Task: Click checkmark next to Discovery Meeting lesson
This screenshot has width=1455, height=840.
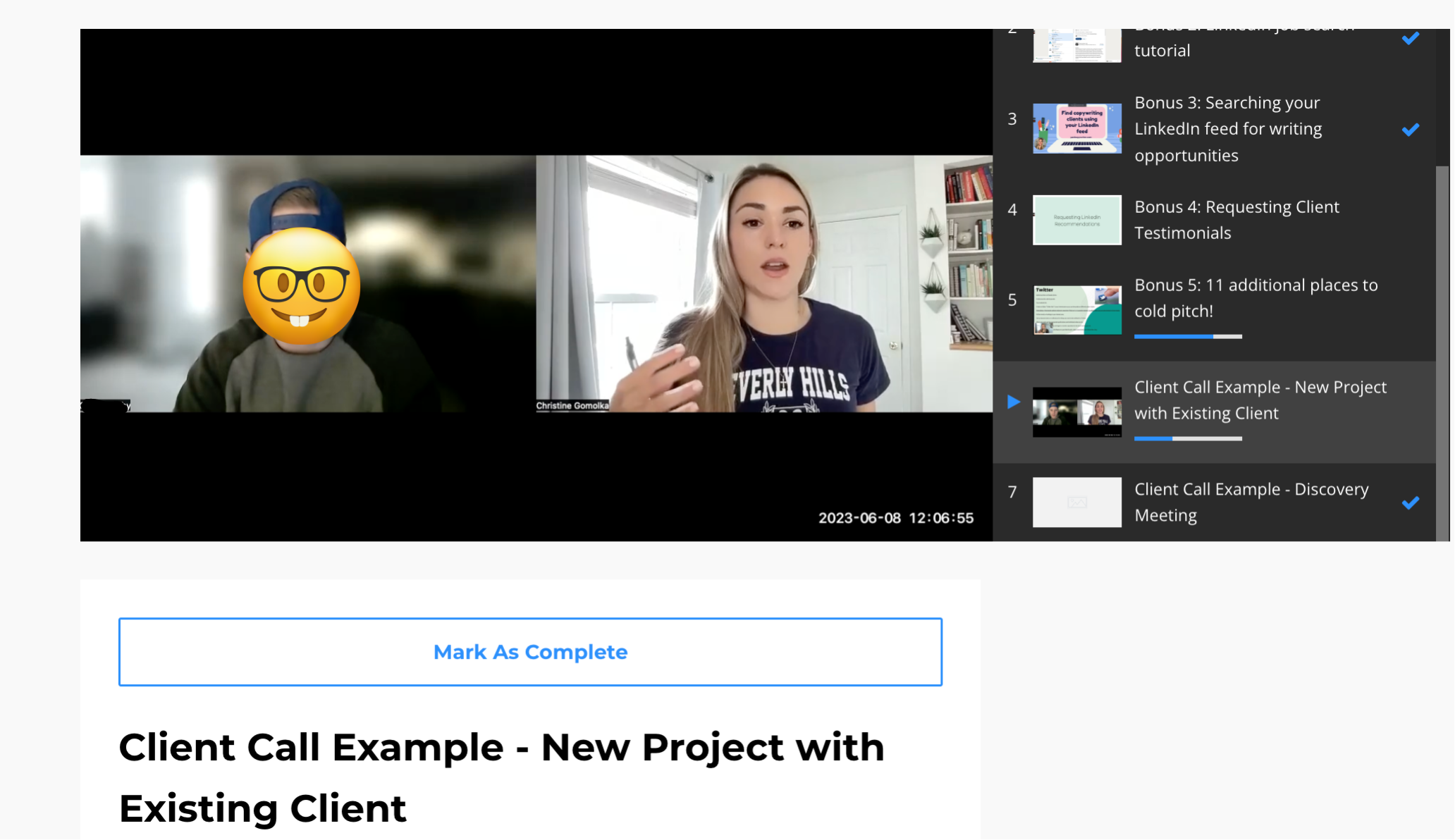Action: click(x=1410, y=502)
